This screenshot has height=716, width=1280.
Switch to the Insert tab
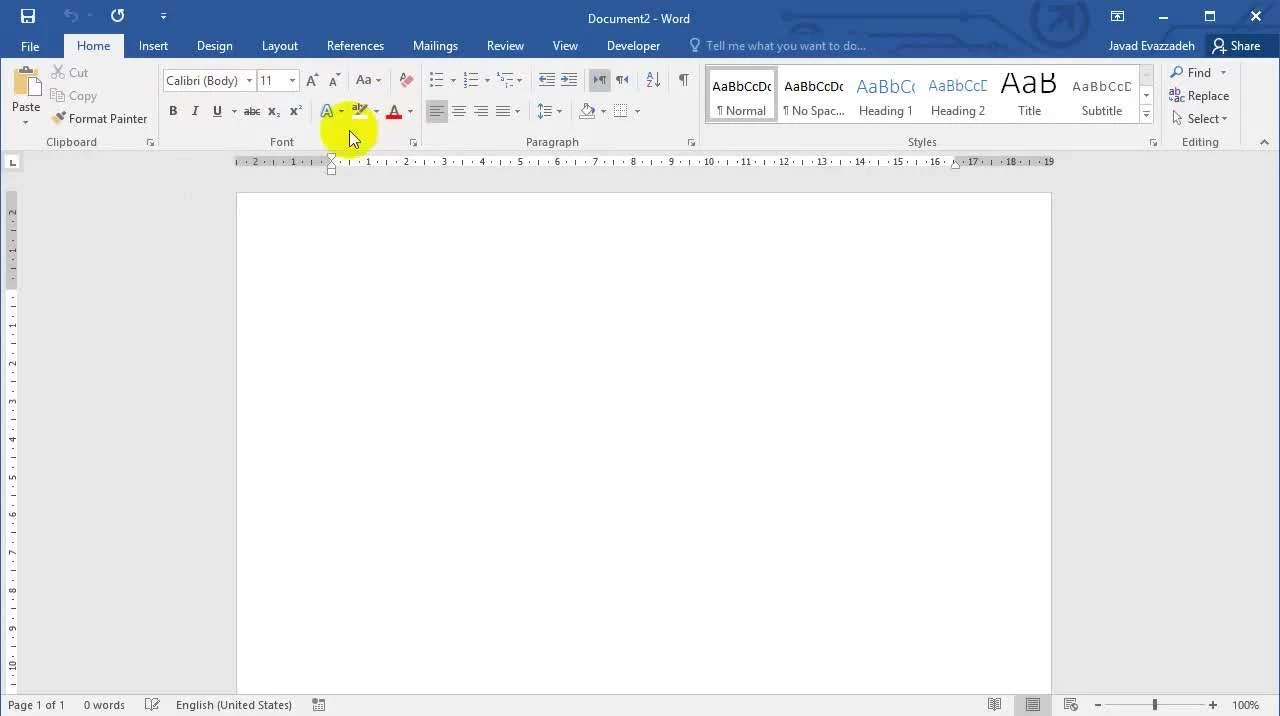[x=153, y=46]
